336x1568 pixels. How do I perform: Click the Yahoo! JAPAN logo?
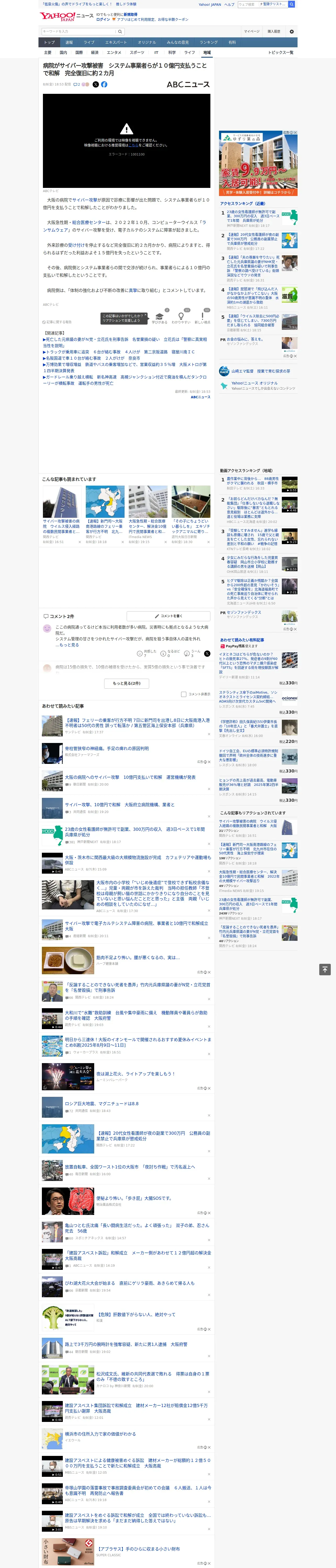pyautogui.click(x=57, y=17)
